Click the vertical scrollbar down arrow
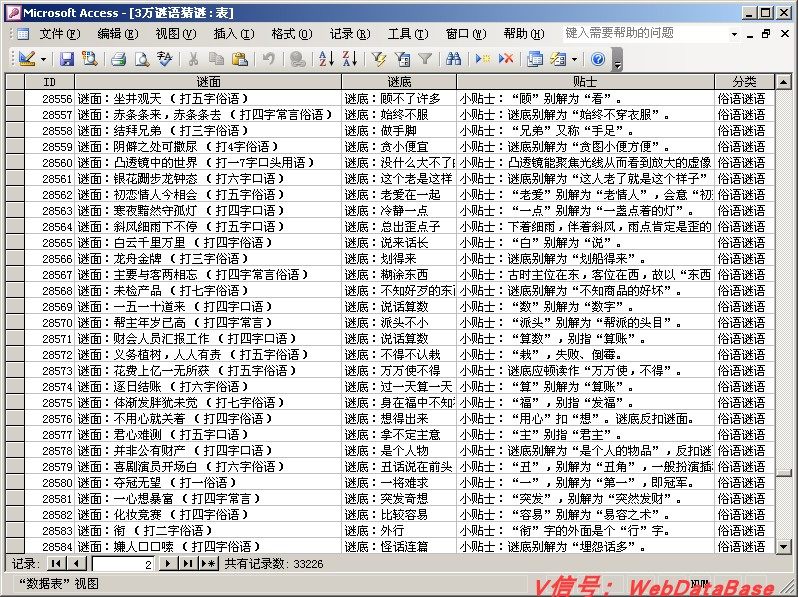798x597 pixels. 784,547
